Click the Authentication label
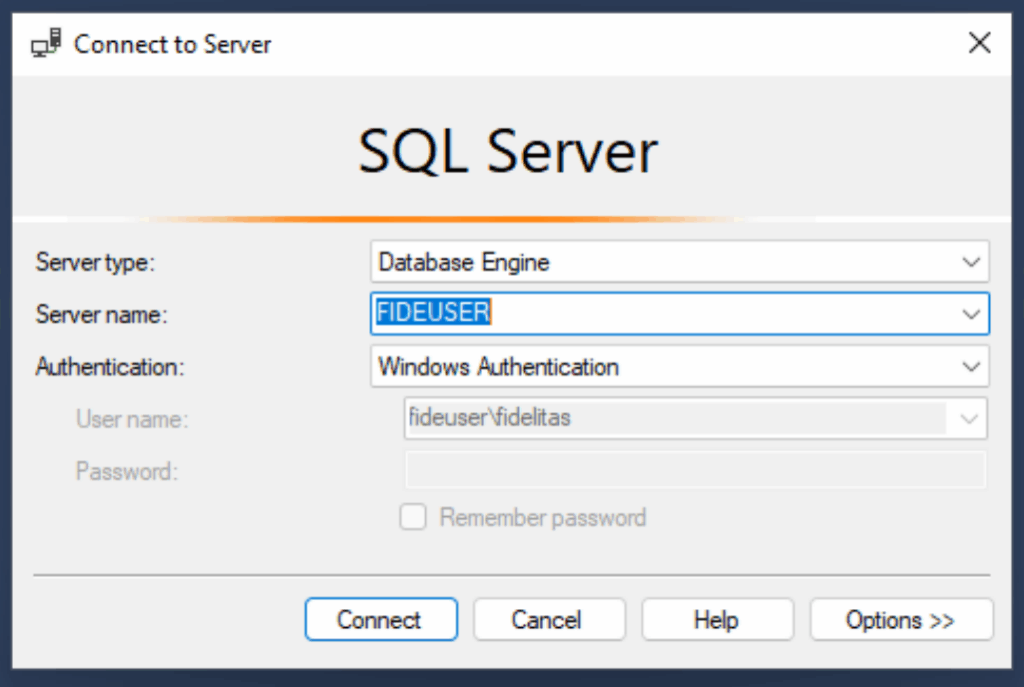The image size is (1024, 687). (x=110, y=367)
